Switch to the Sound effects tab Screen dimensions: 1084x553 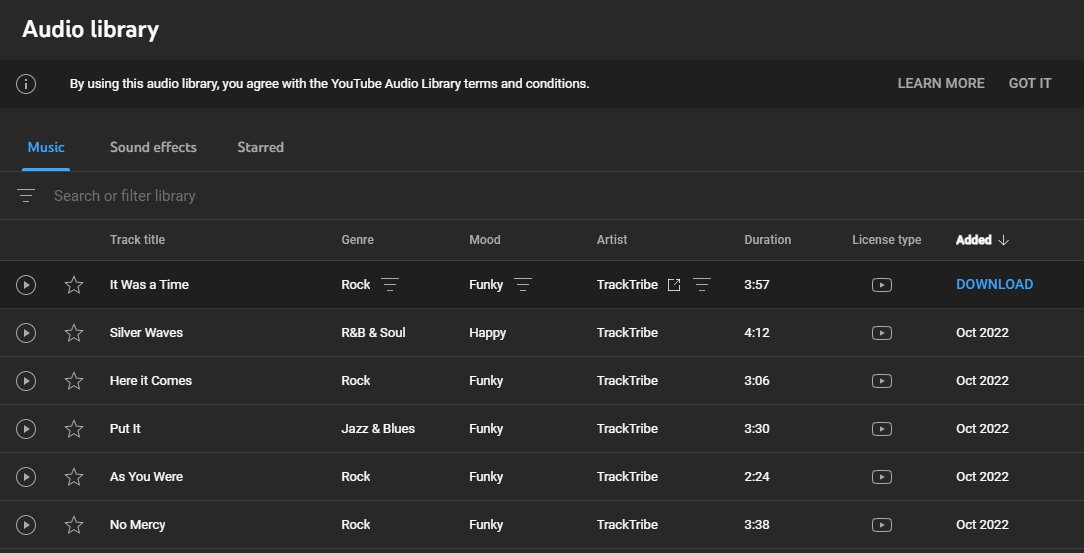[x=153, y=147]
